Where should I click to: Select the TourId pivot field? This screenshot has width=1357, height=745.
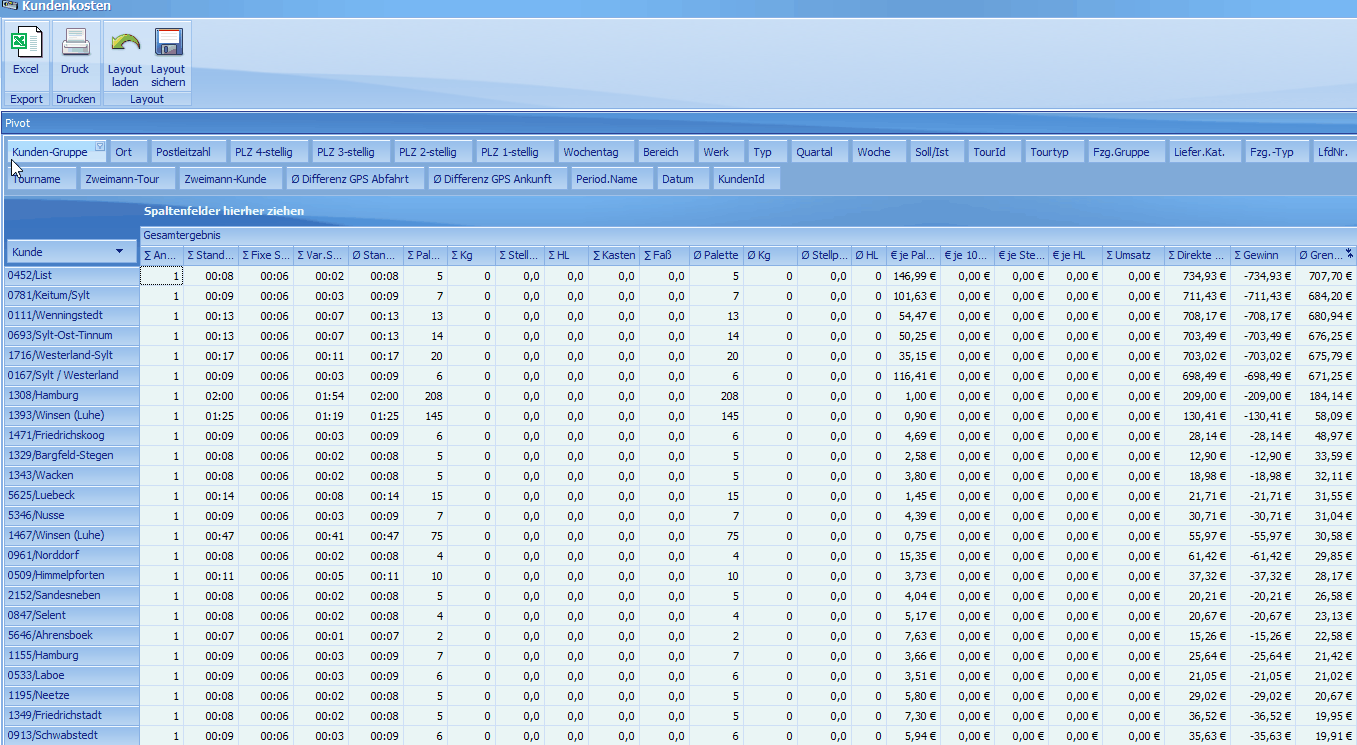click(994, 152)
